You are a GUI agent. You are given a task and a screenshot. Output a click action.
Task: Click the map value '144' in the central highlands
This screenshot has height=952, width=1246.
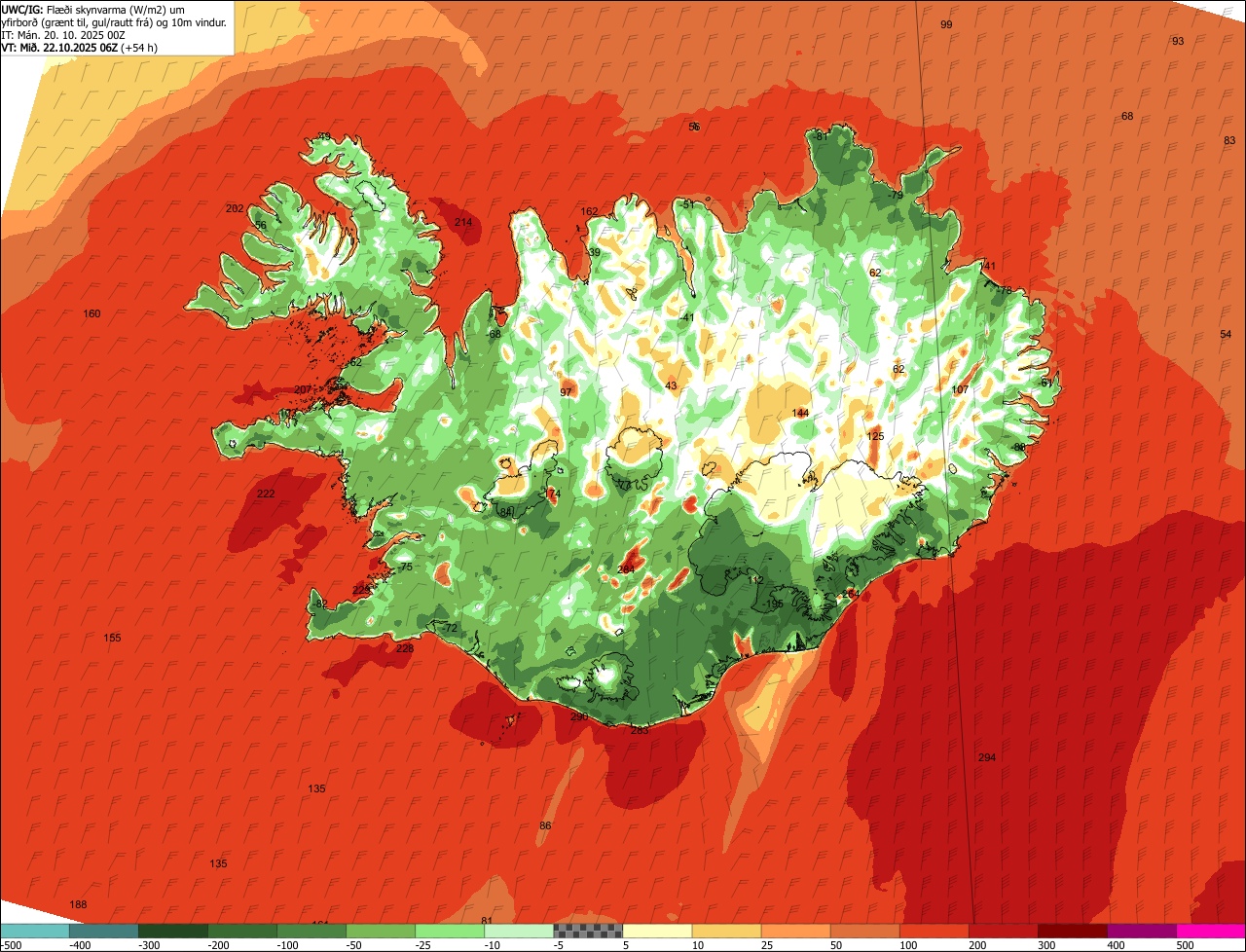pos(800,413)
